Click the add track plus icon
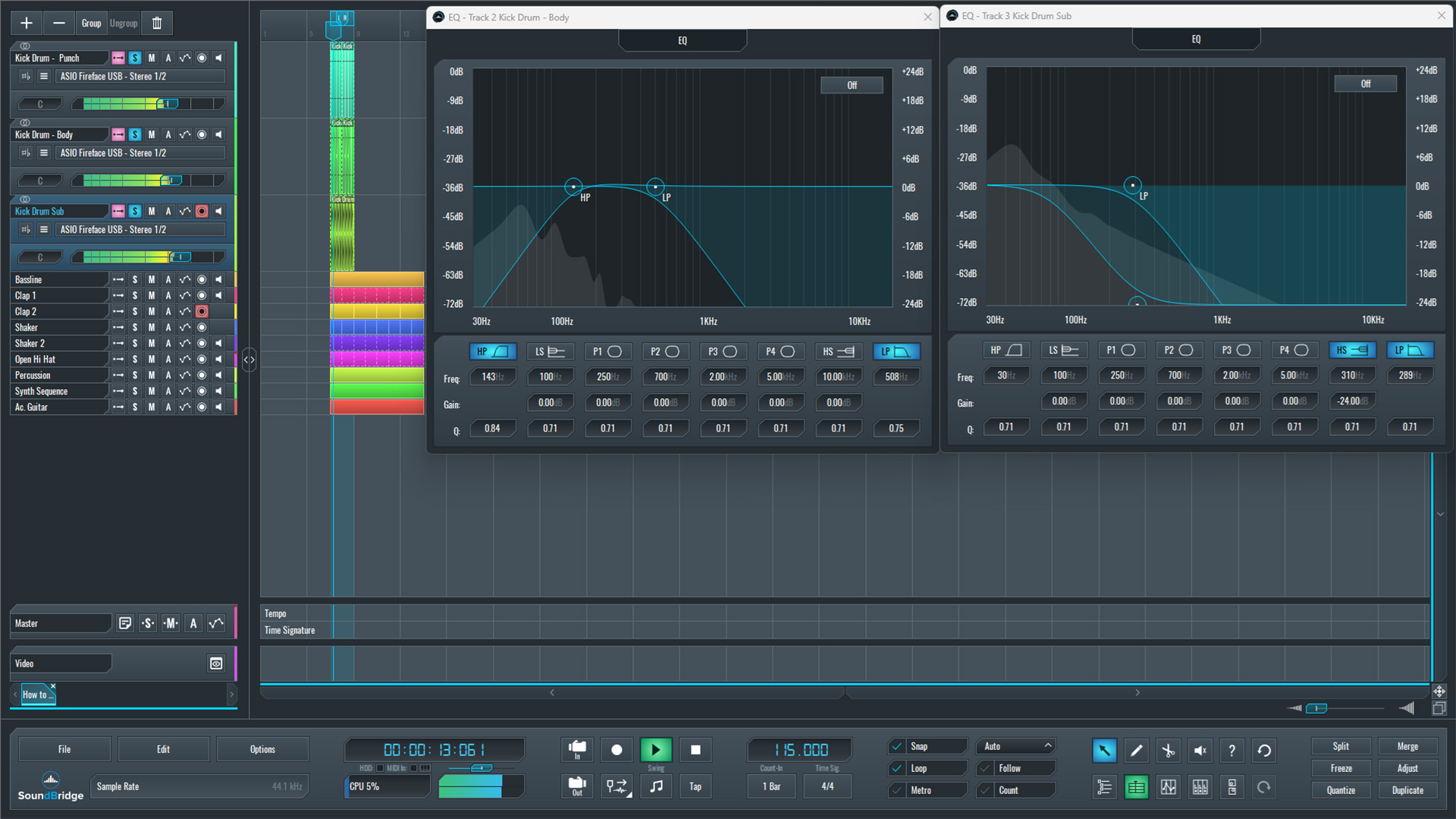This screenshot has width=1456, height=819. pos(27,24)
